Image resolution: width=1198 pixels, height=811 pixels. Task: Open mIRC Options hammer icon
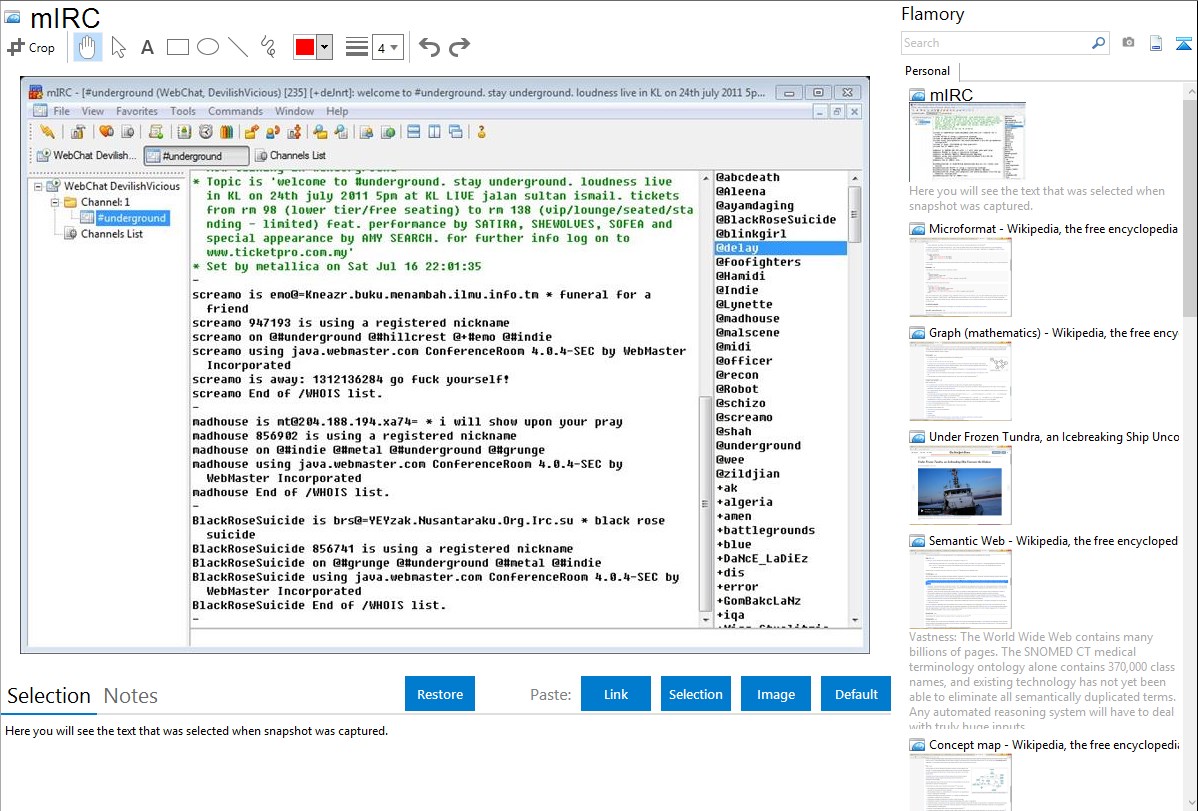pyautogui.click(x=78, y=132)
